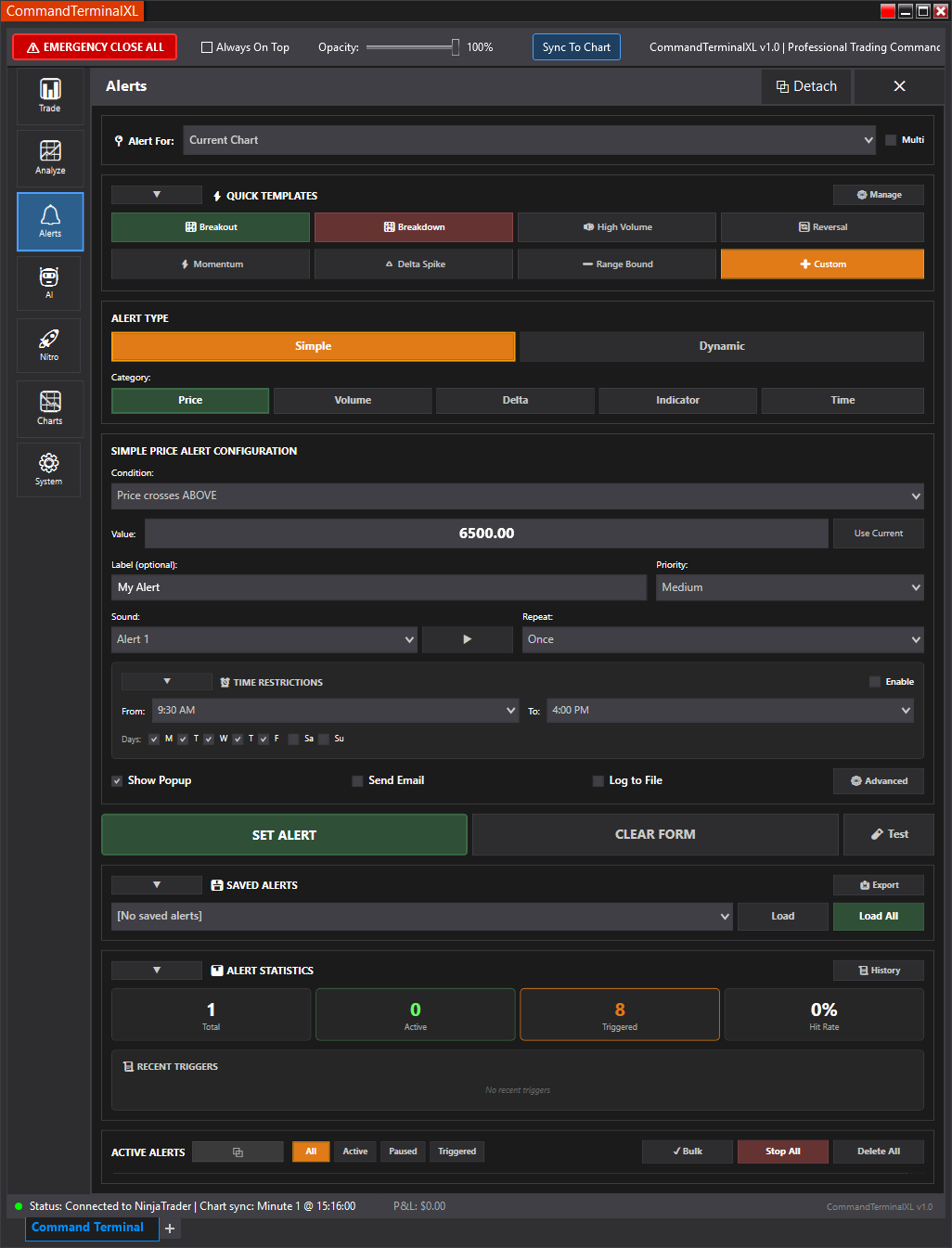Open the Nitro rocket panel
952x1248 pixels.
[x=50, y=344]
